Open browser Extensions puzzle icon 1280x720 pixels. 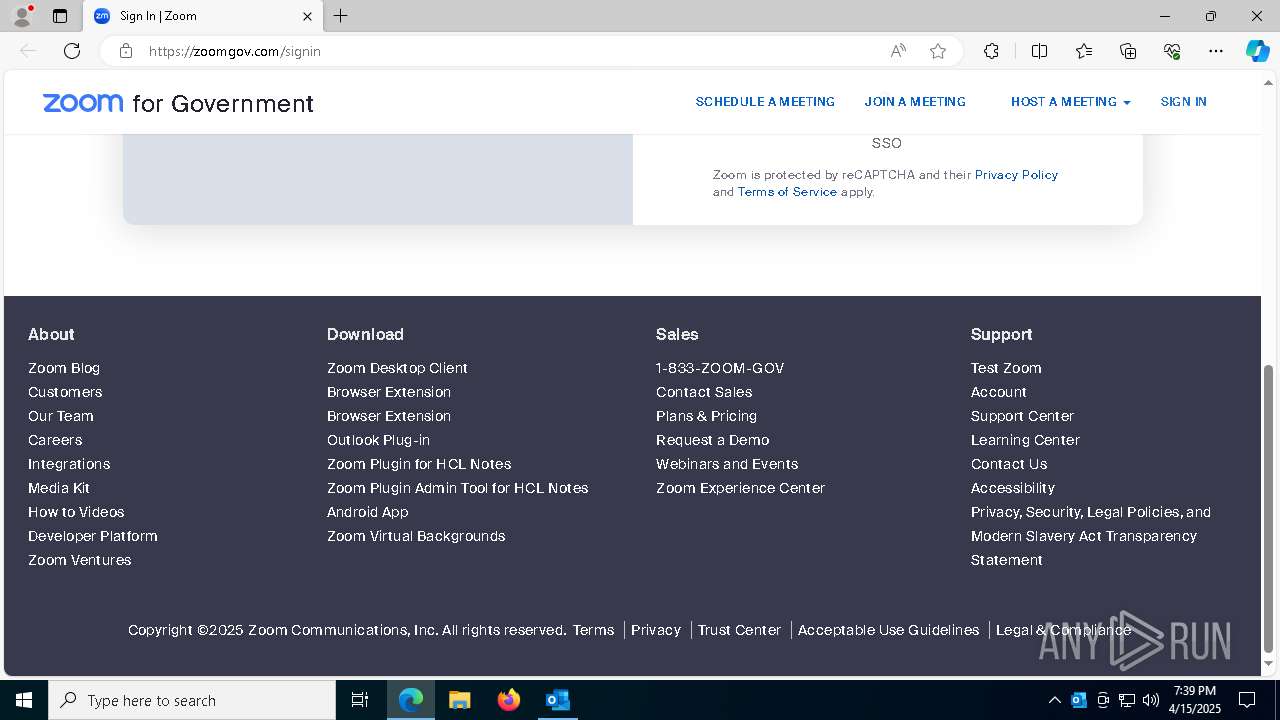click(x=991, y=51)
